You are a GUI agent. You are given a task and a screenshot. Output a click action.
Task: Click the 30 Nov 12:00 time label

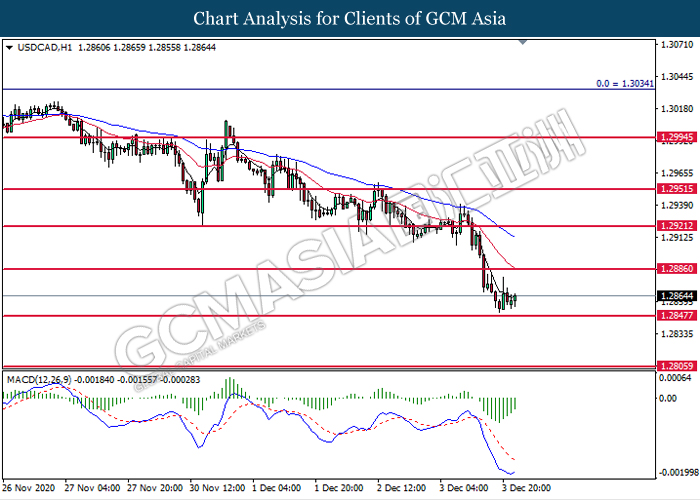coord(217,488)
